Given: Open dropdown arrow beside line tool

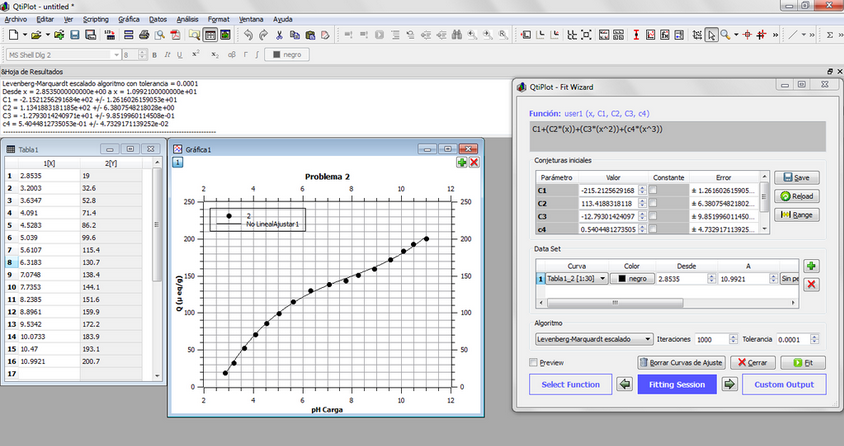Looking at the screenshot, I should click(804, 35).
